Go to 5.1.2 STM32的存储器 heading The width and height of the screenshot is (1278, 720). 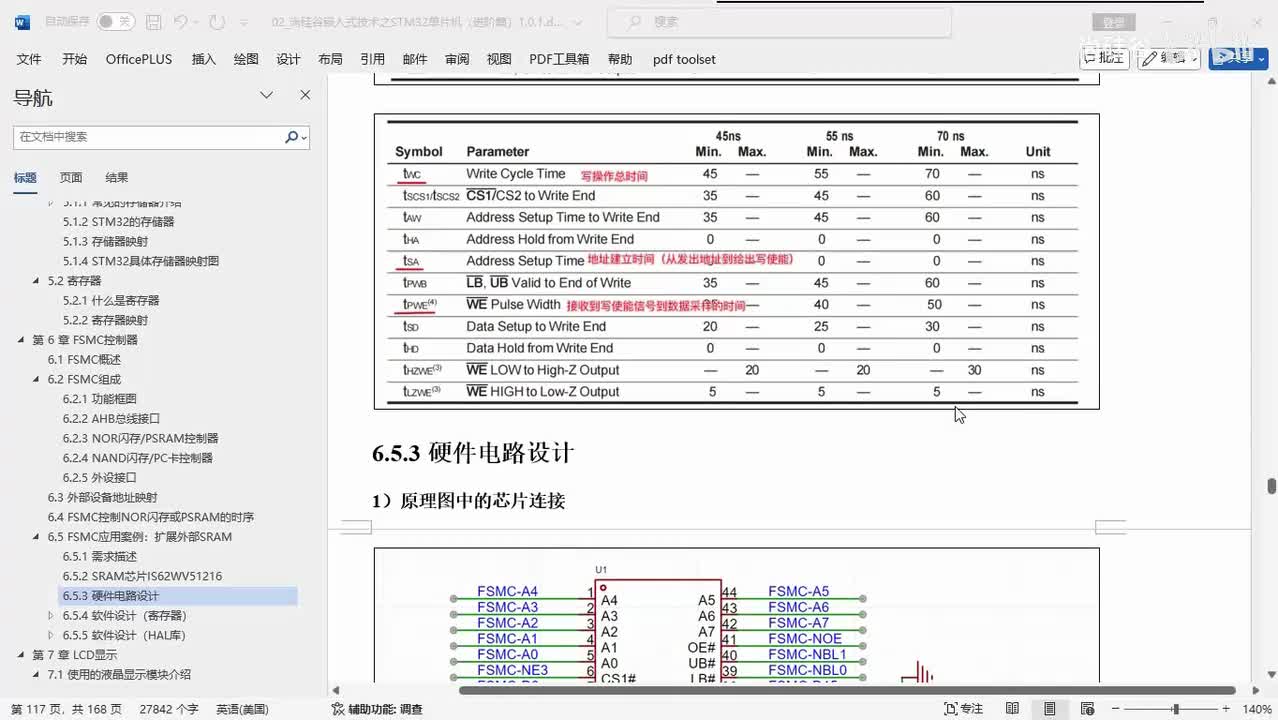coord(119,222)
